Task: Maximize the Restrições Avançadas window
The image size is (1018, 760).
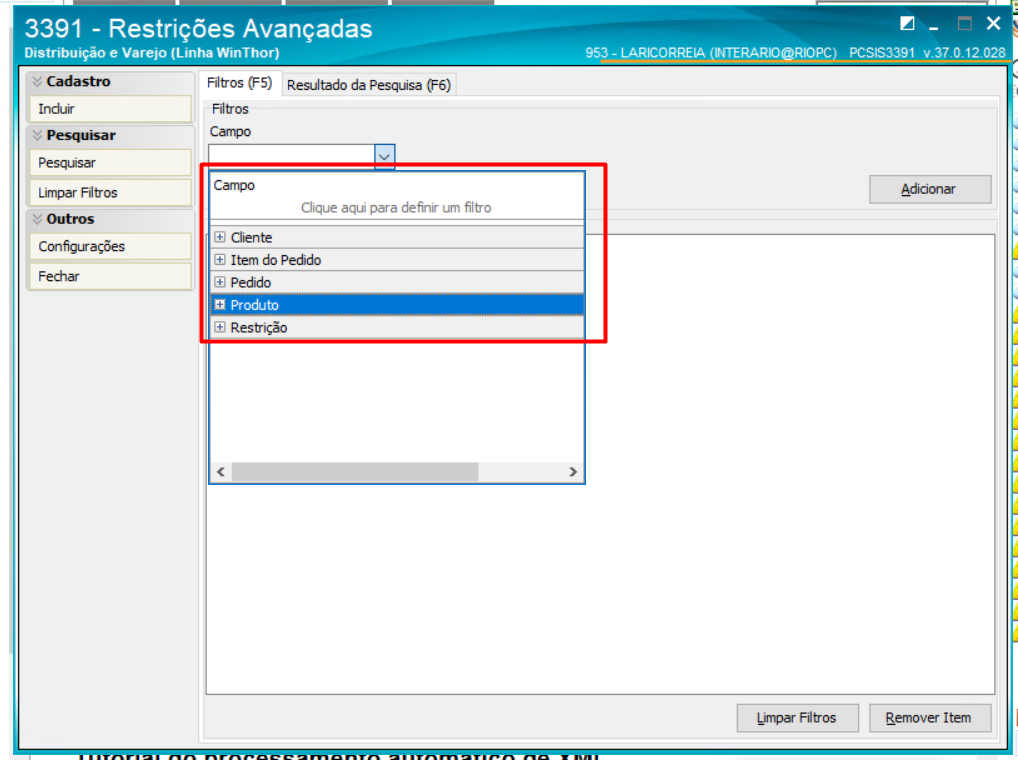Action: [965, 24]
